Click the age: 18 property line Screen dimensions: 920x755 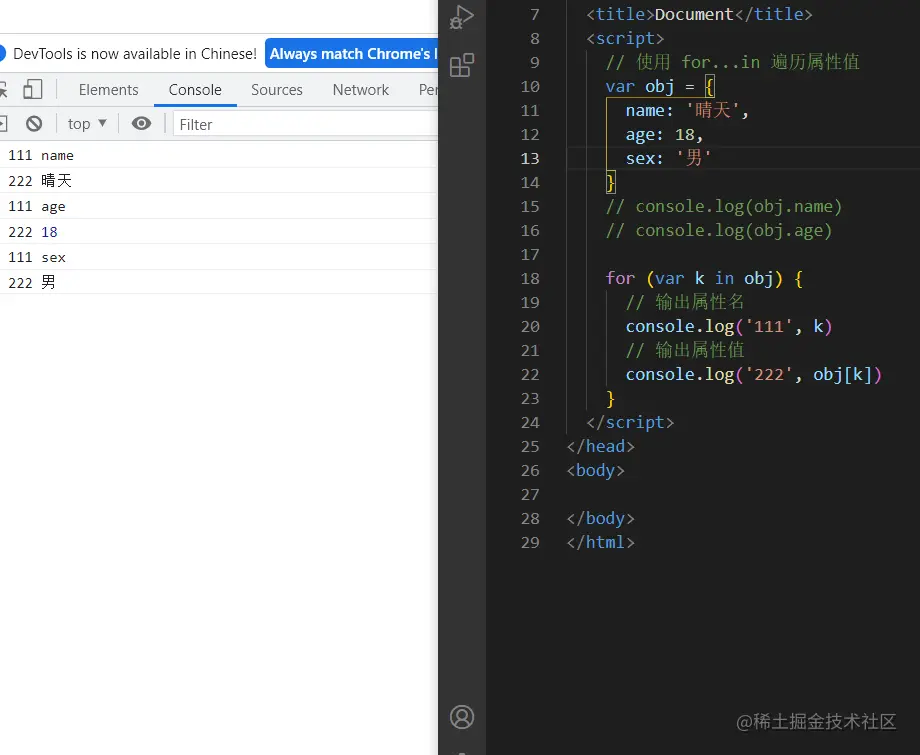664,134
